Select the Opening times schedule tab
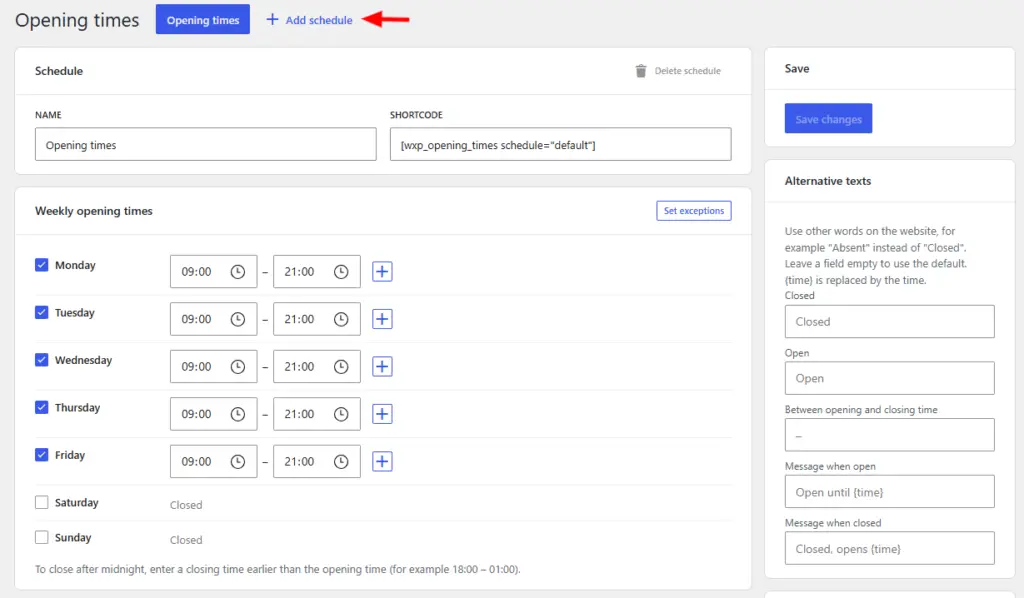Image resolution: width=1024 pixels, height=598 pixels. point(202,20)
